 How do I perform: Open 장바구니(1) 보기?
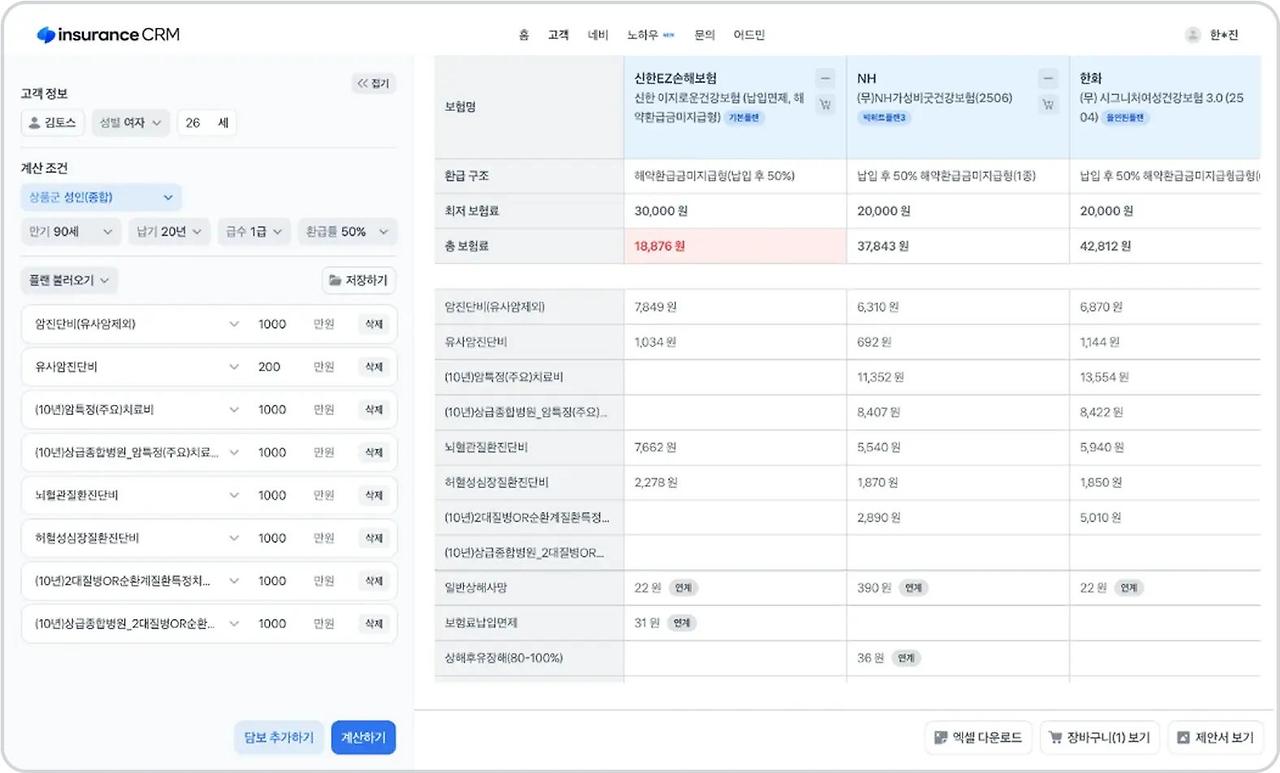1100,738
